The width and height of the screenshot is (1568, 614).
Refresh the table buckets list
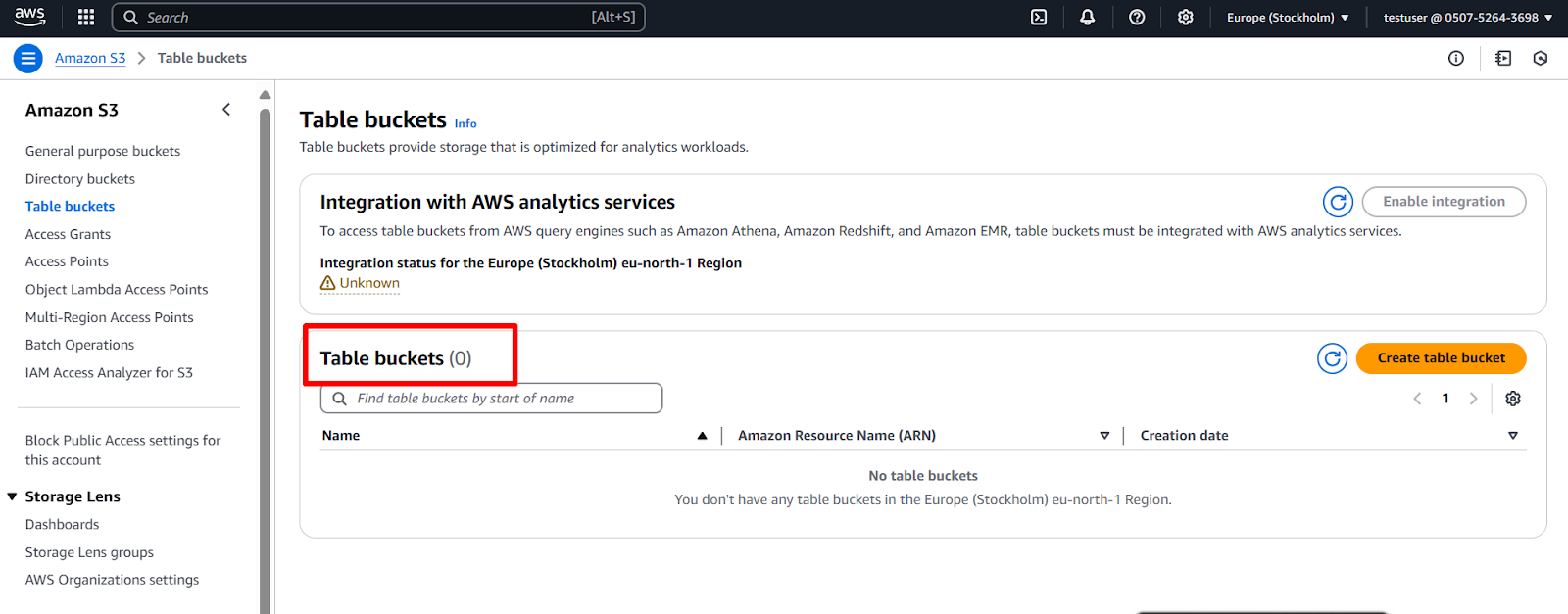pyautogui.click(x=1332, y=358)
